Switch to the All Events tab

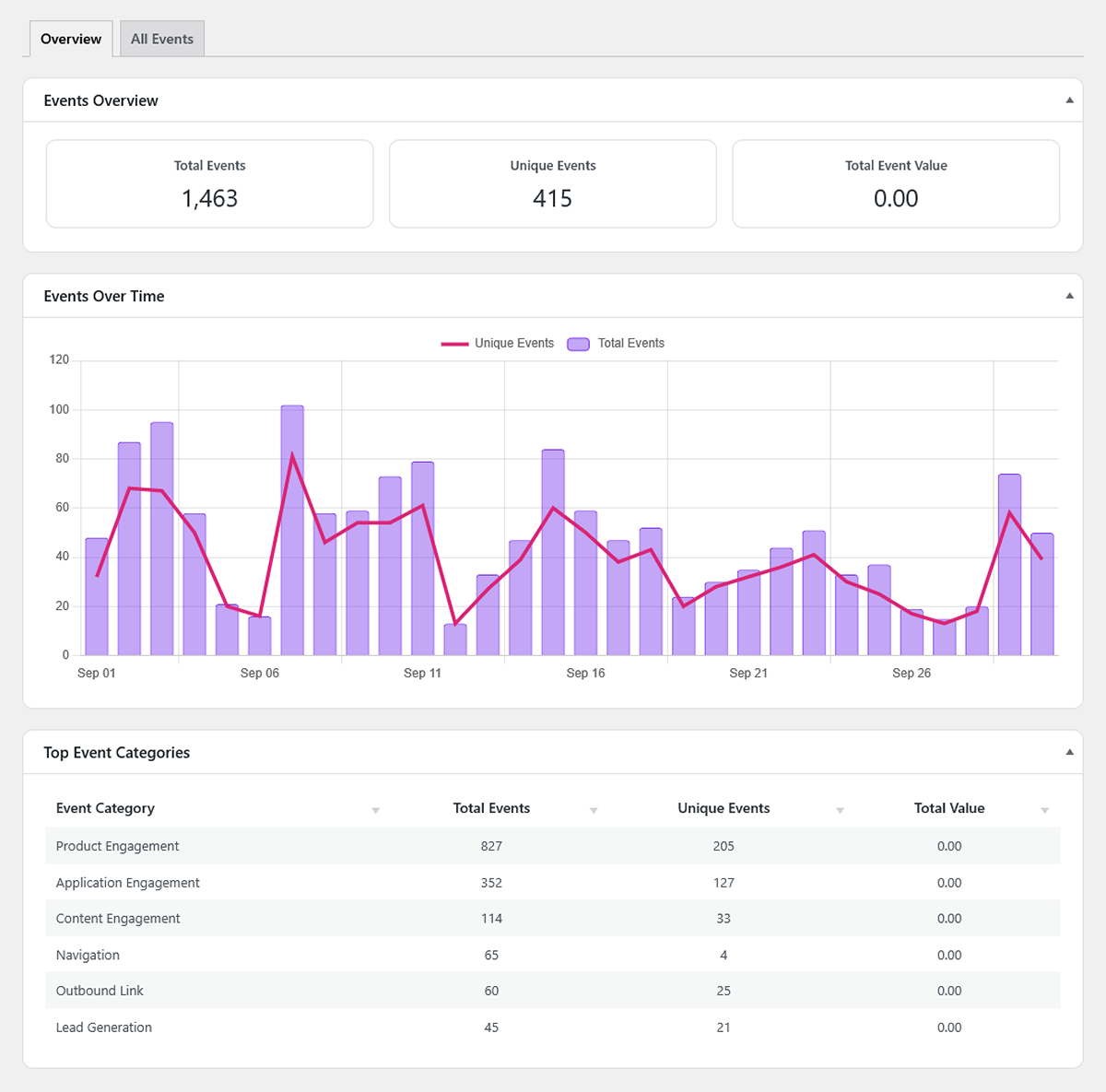coord(162,39)
